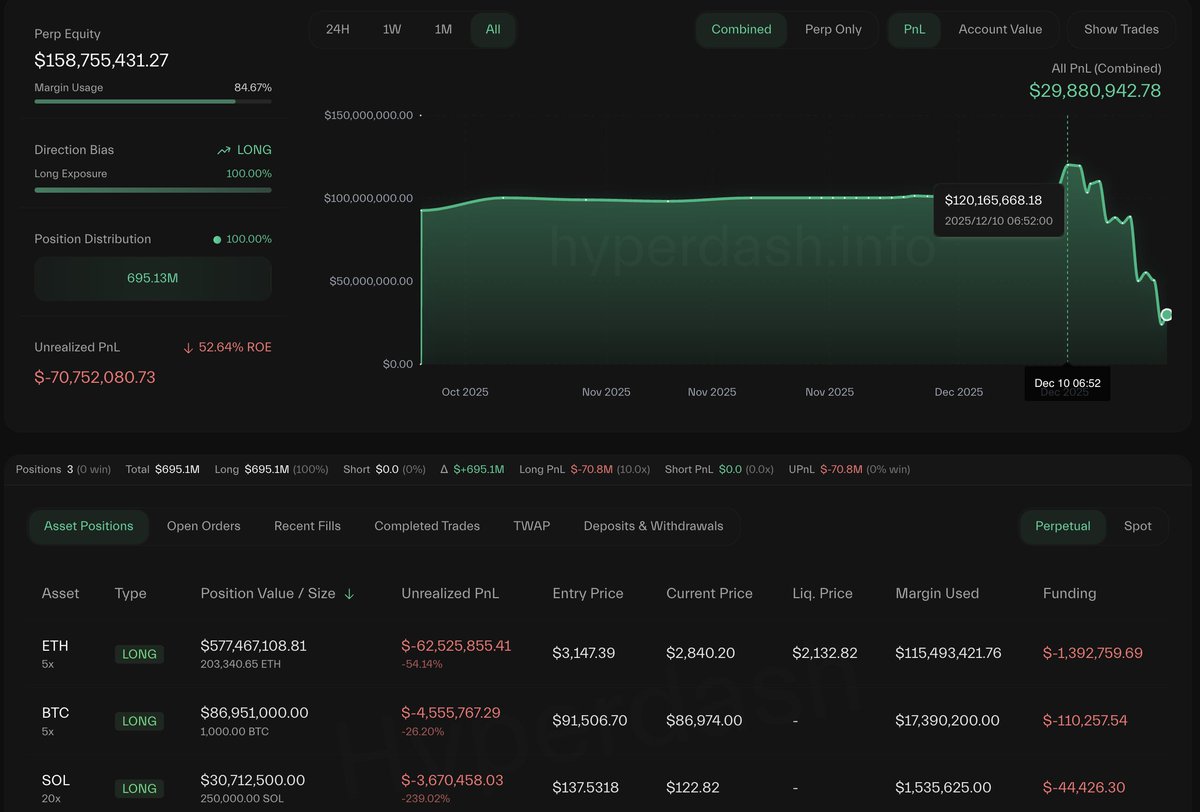Click the LONG trend arrow icon
This screenshot has width=1200, height=812.
pos(221,149)
